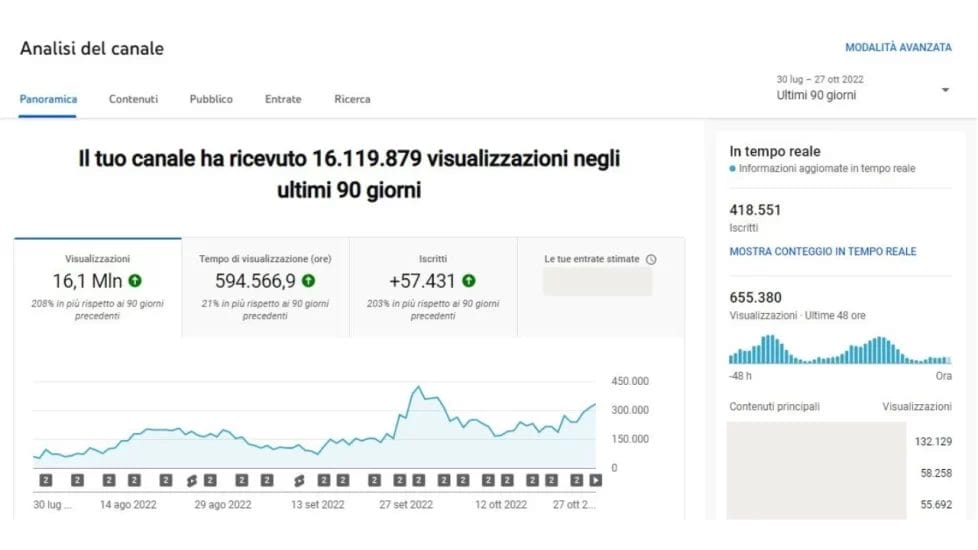The height and width of the screenshot is (550, 978).
Task: Click the clock icon next to entrate stimate
Action: [651, 259]
